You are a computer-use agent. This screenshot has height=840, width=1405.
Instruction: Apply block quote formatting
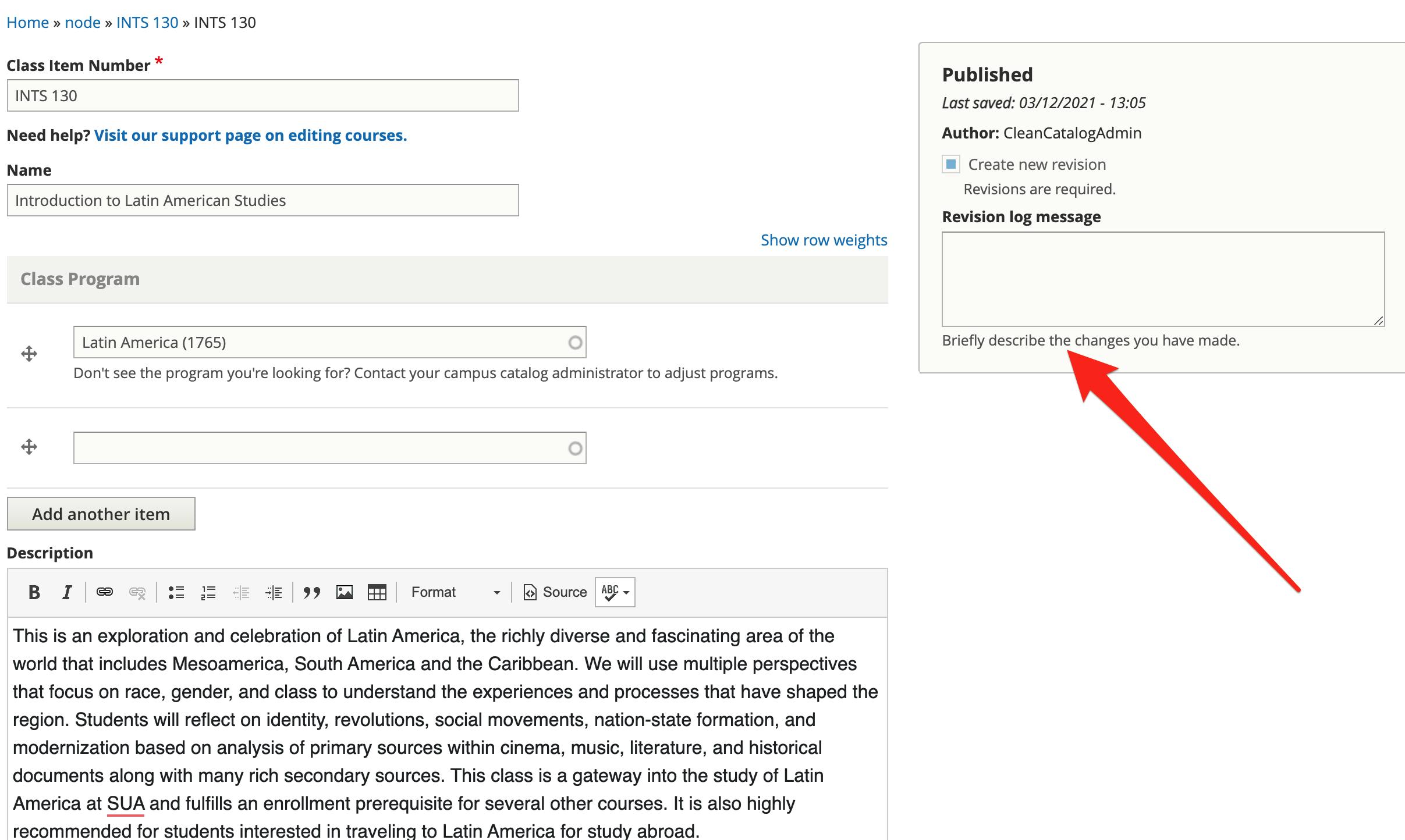point(312,592)
